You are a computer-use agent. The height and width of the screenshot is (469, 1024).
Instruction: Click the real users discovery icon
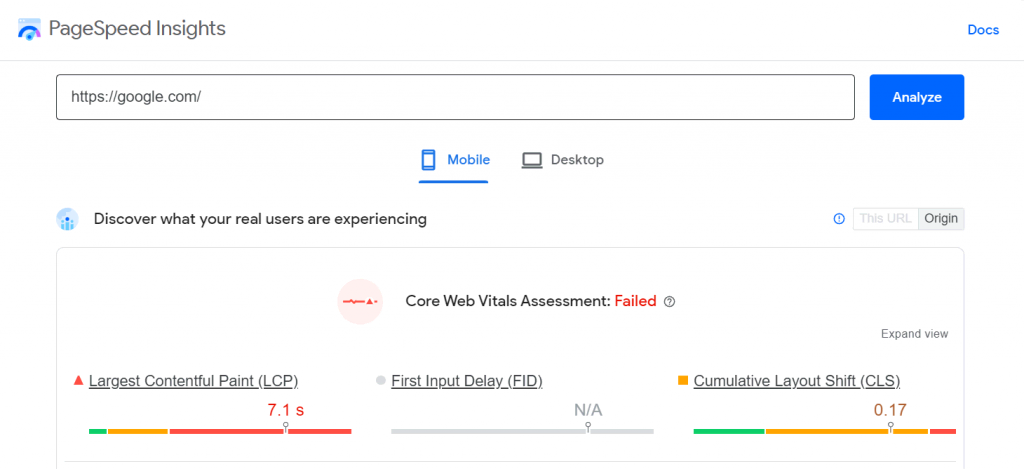tap(68, 219)
